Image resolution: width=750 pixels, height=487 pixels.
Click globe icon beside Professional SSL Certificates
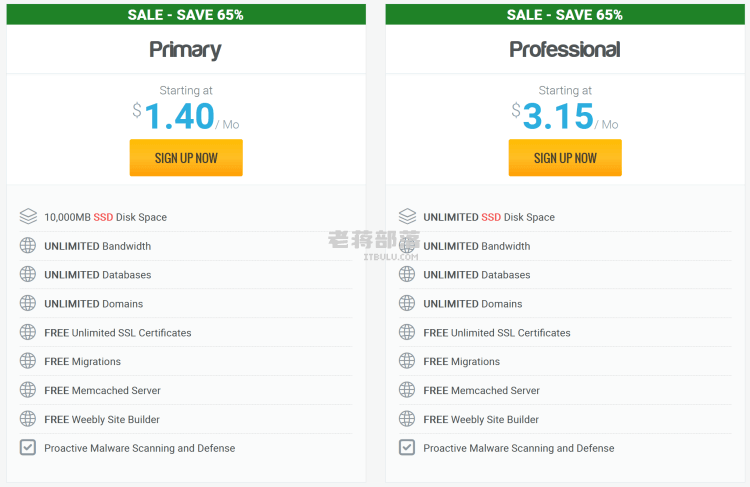pos(407,332)
